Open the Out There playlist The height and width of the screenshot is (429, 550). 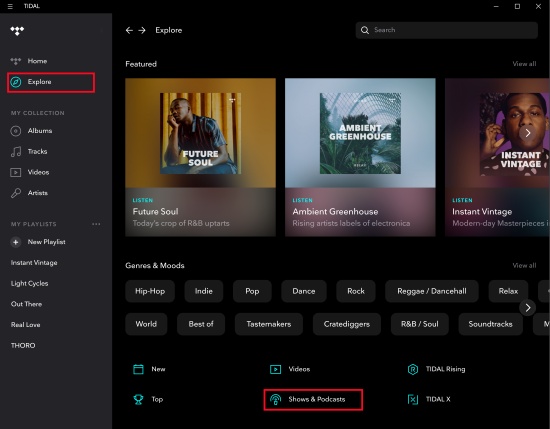[26, 304]
